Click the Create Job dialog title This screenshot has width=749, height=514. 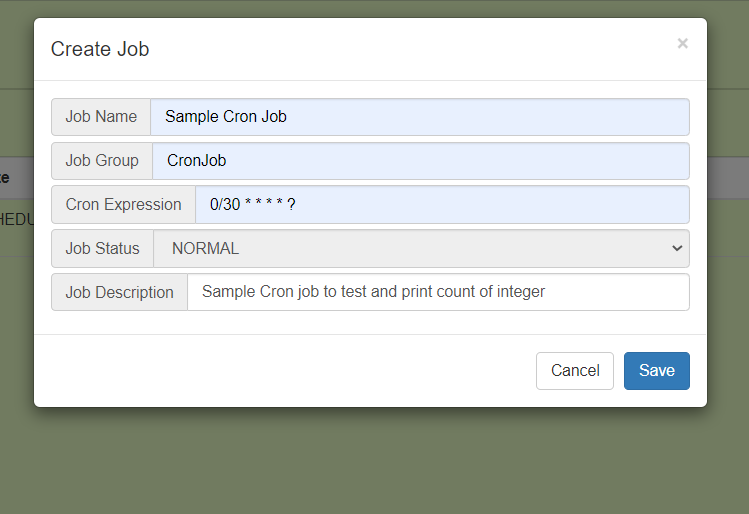[x=100, y=49]
